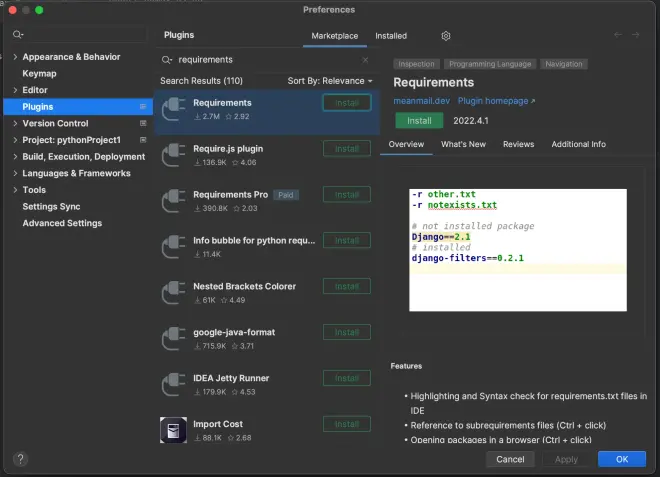Click the forward navigation arrow

click(x=636, y=35)
